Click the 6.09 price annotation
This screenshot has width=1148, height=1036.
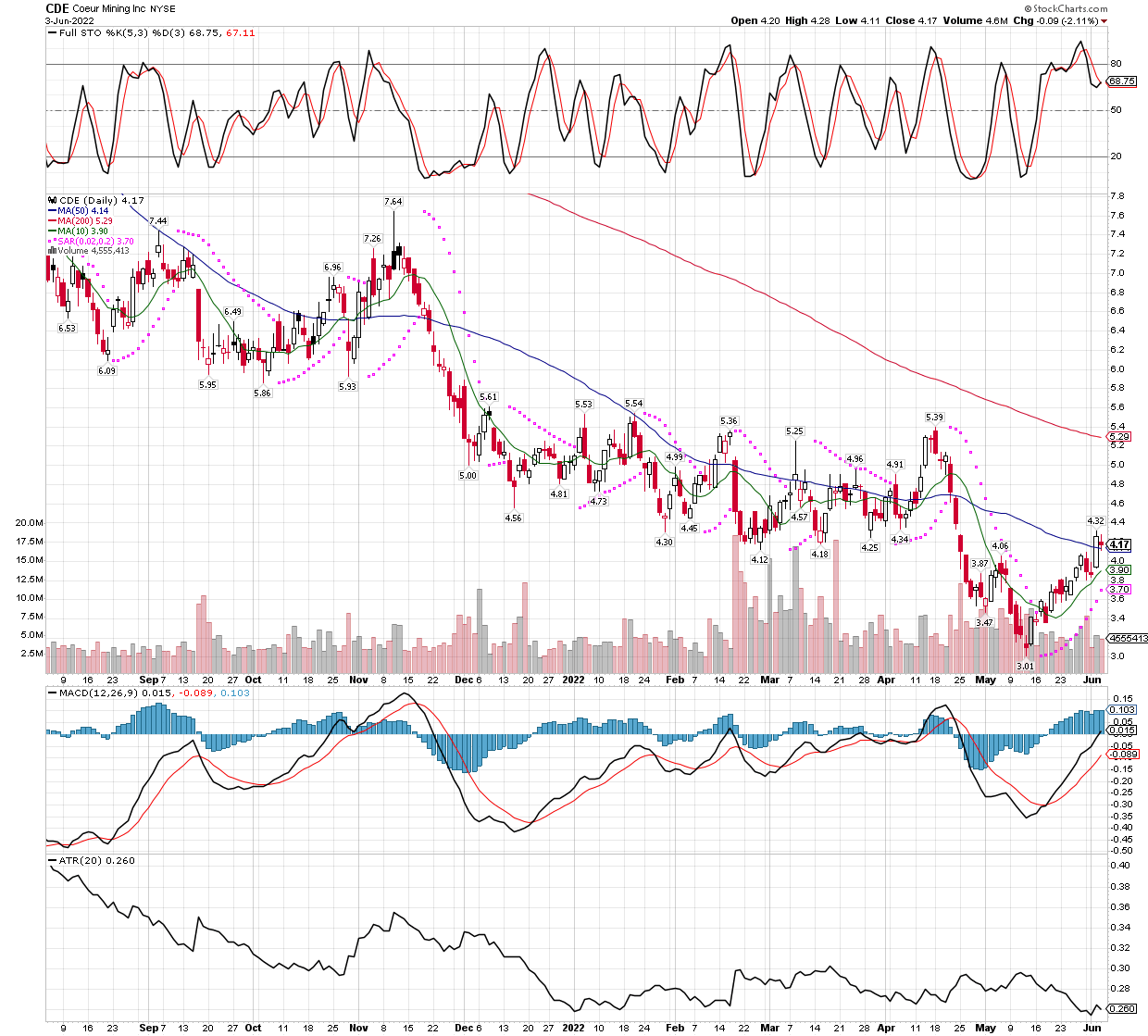[x=106, y=370]
